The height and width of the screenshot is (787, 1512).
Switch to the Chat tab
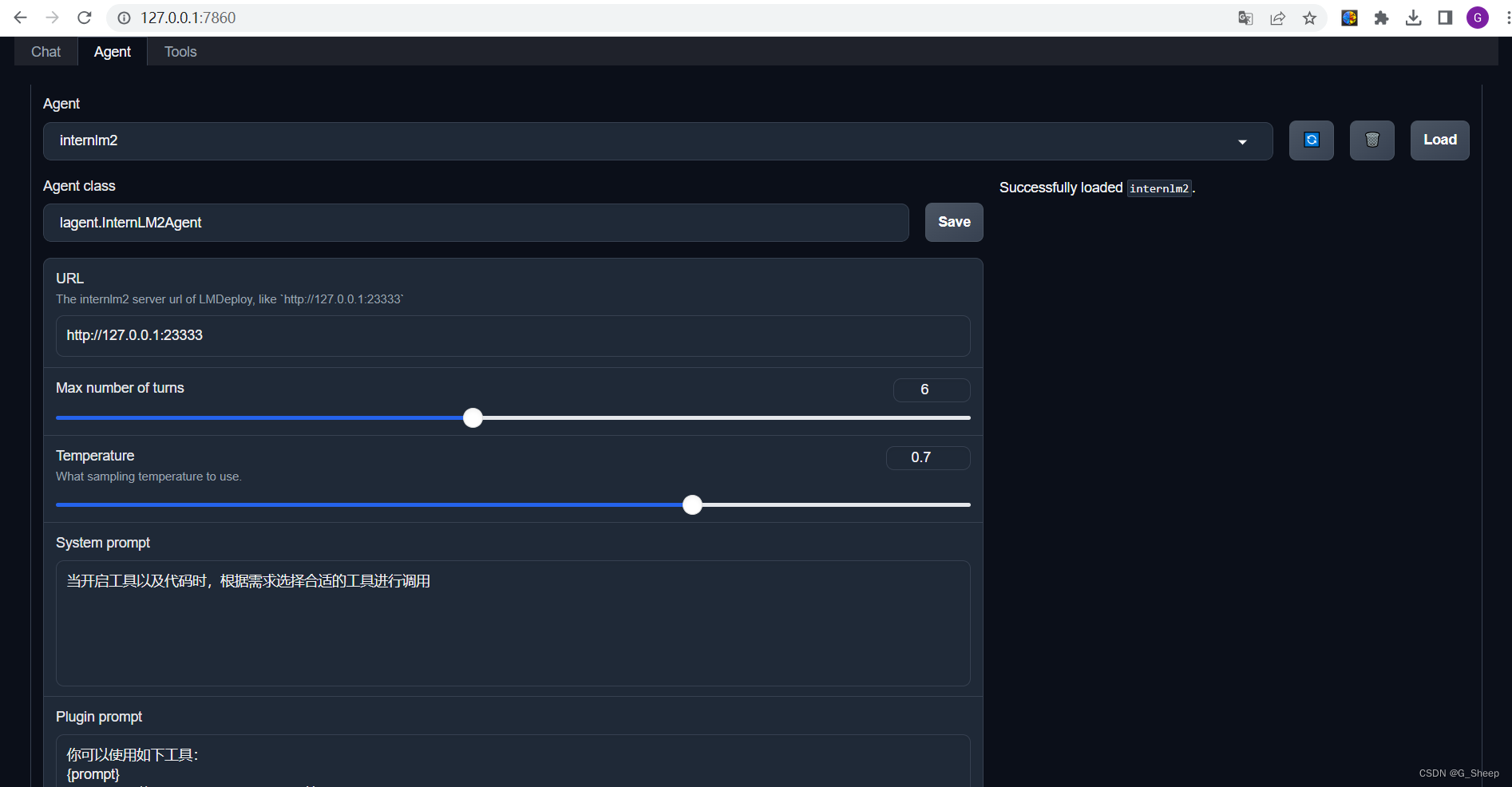pos(46,52)
